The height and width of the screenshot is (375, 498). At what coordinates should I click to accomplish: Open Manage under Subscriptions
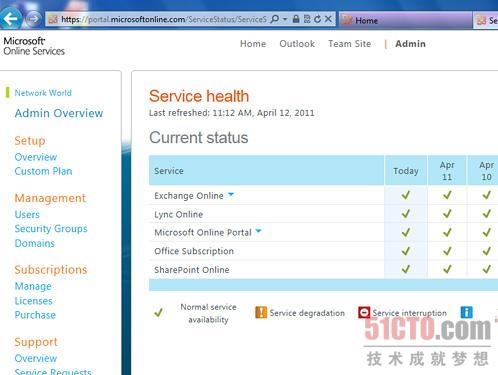(x=33, y=286)
